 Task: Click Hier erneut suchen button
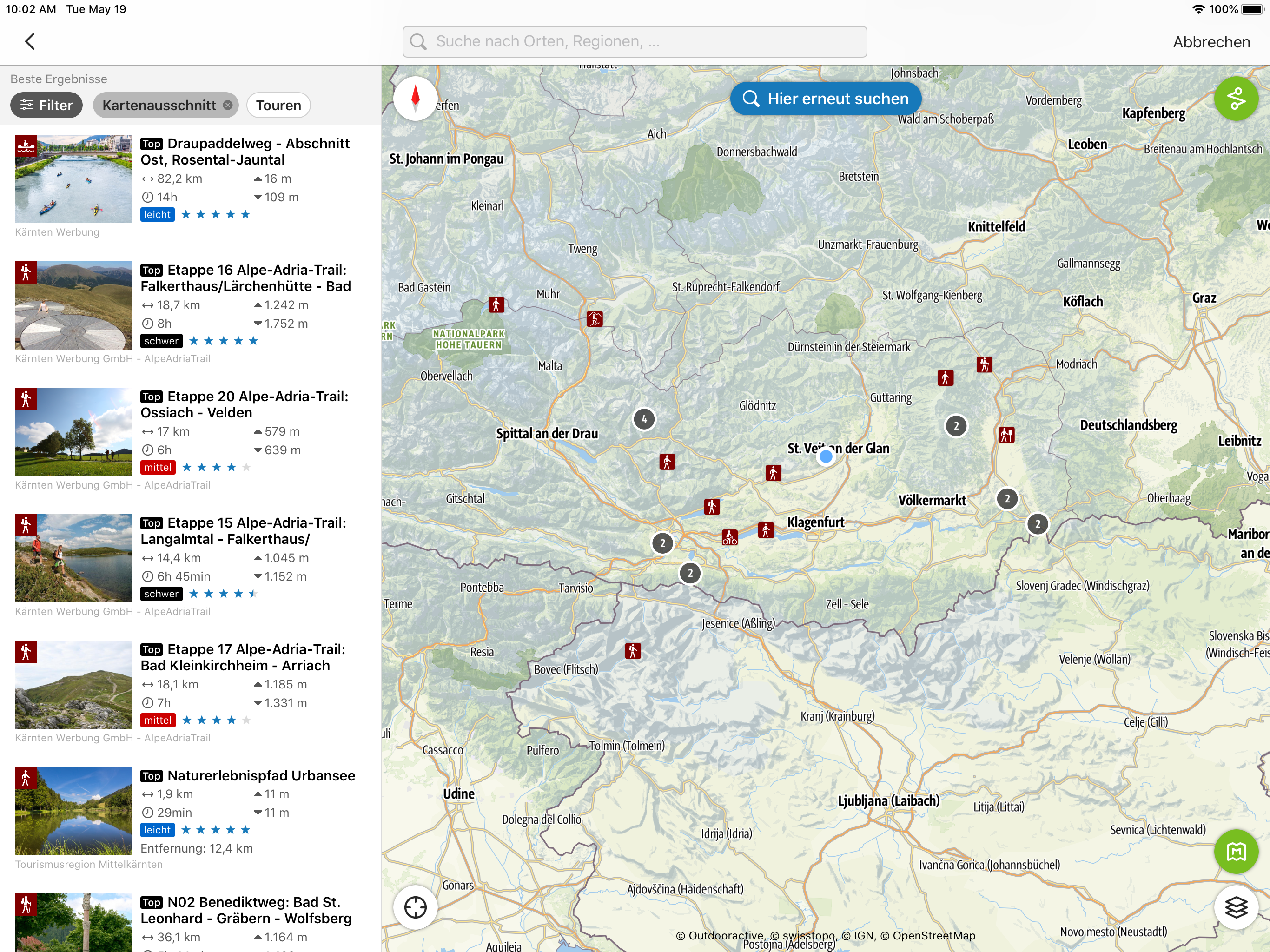click(826, 99)
